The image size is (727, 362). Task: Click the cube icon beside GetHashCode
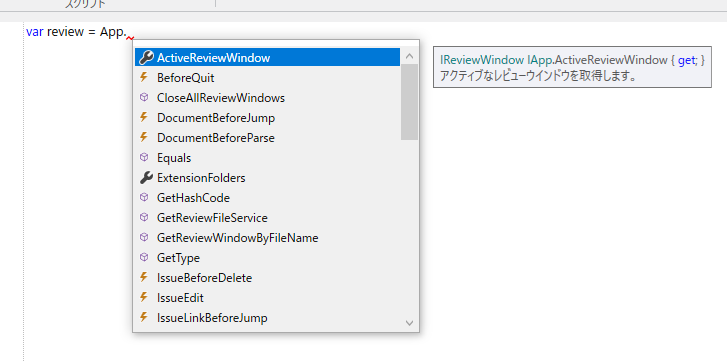144,197
